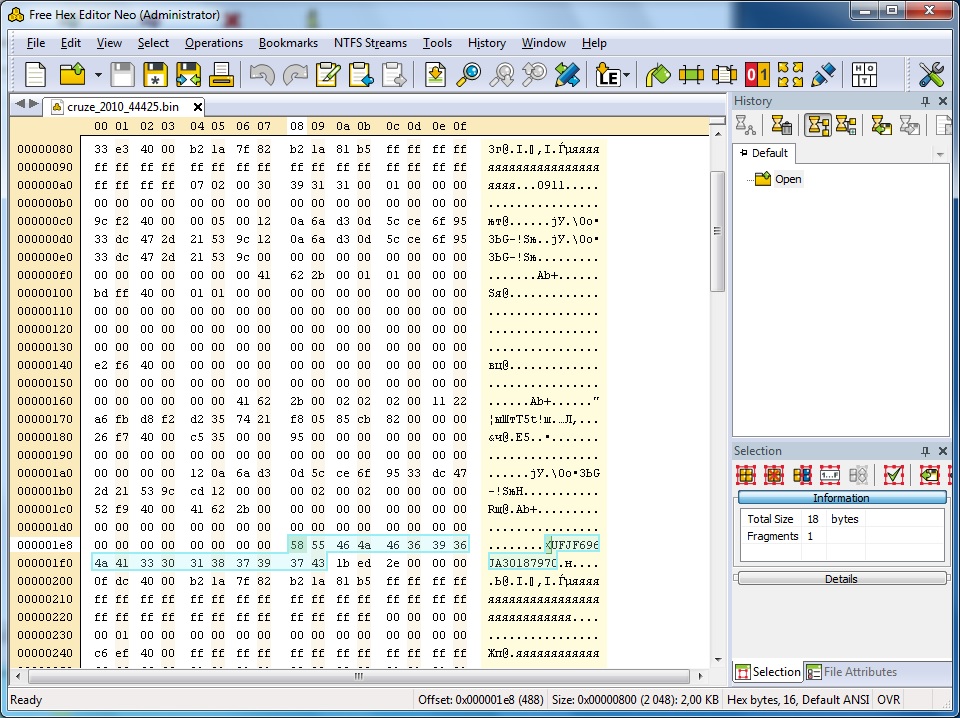Image resolution: width=960 pixels, height=718 pixels.
Task: Expand the Details section header
Action: pyautogui.click(x=841, y=579)
